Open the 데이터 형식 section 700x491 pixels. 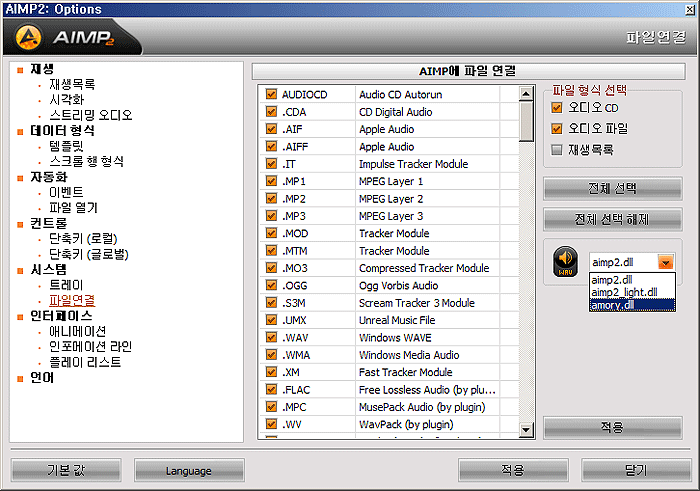click(x=62, y=131)
